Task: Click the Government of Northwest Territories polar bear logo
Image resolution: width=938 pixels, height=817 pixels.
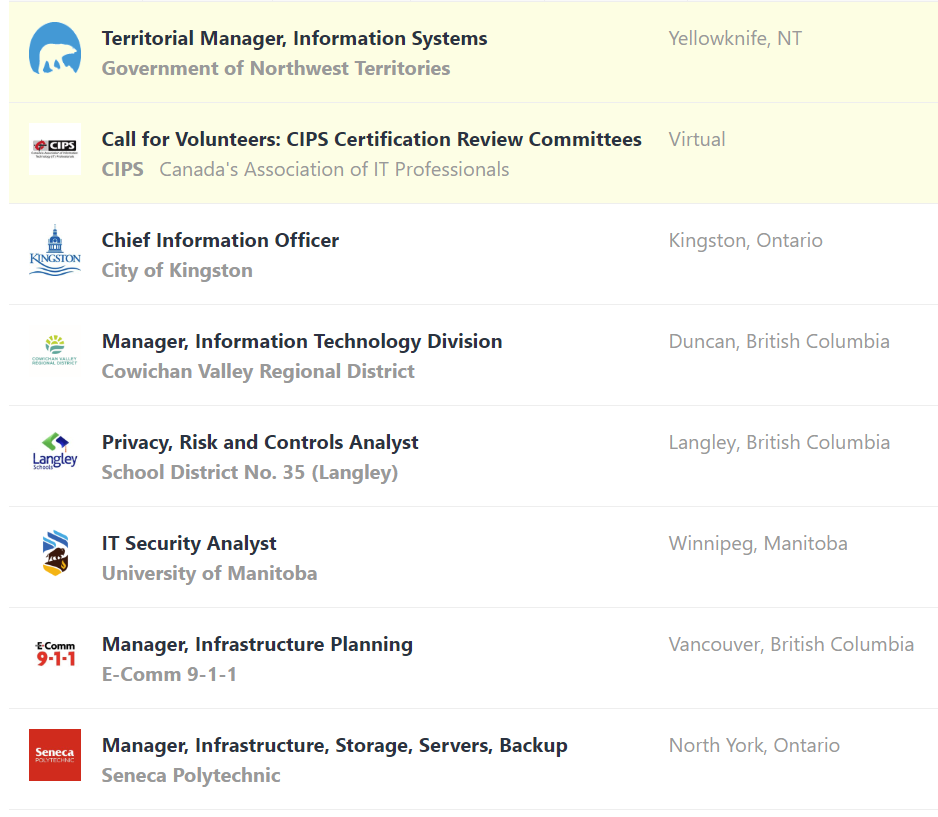Action: pyautogui.click(x=55, y=49)
